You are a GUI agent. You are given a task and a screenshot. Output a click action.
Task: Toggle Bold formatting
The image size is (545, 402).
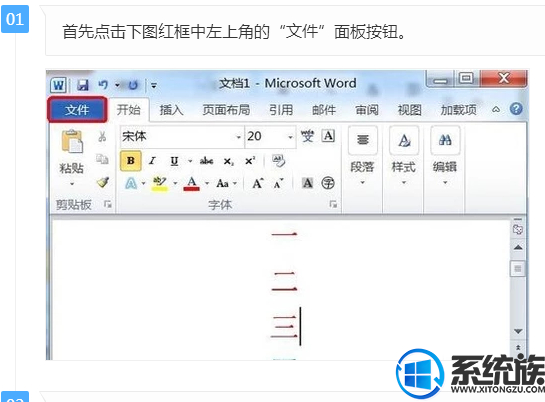[x=131, y=161]
